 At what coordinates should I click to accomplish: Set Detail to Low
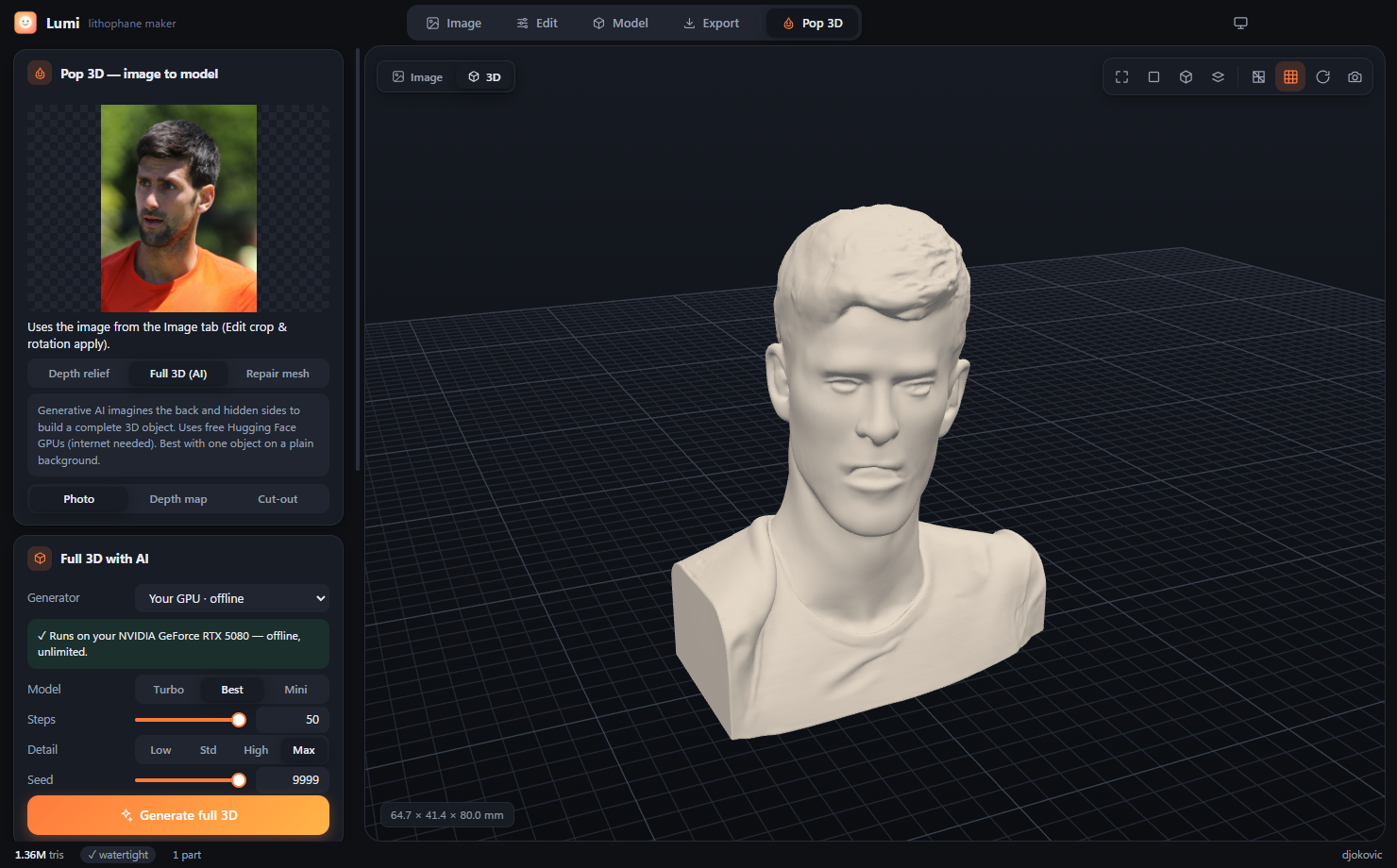(161, 750)
